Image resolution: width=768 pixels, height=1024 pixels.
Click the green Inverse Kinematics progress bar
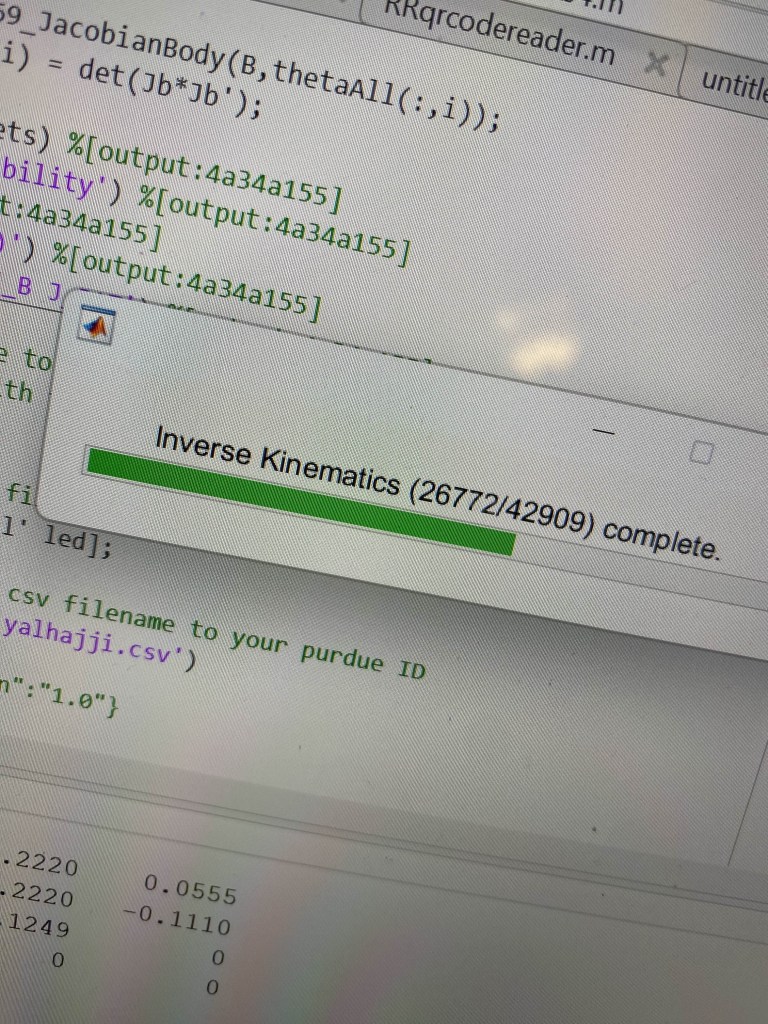point(300,502)
